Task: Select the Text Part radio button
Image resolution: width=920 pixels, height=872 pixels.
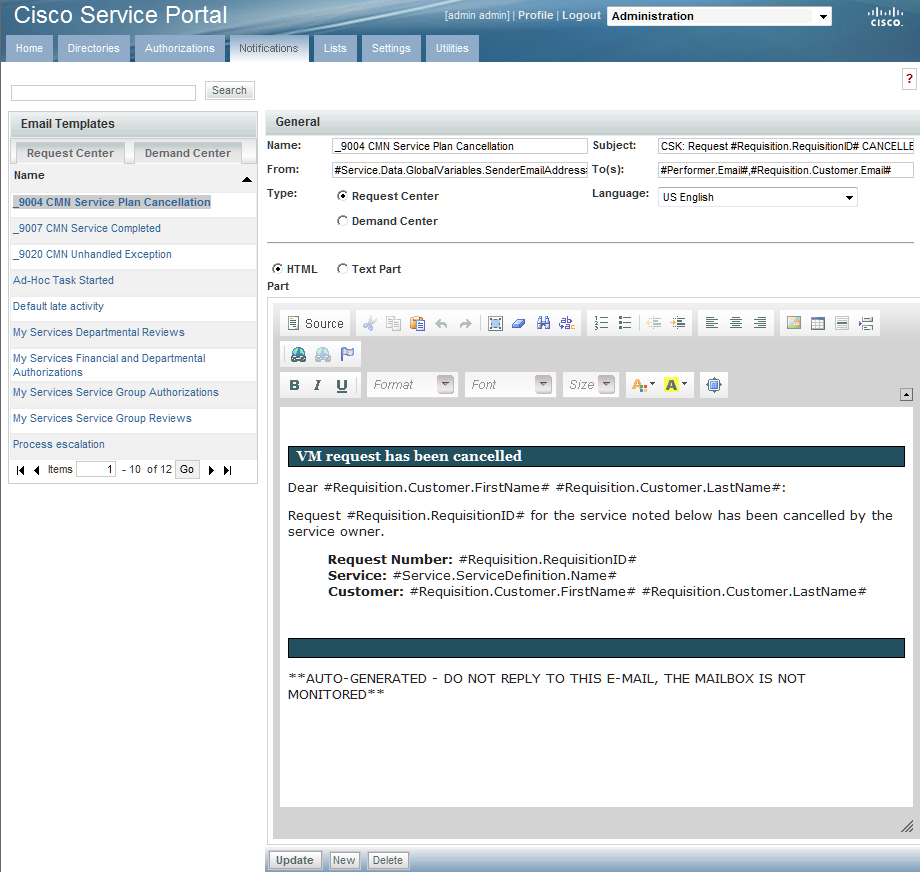Action: [x=342, y=269]
